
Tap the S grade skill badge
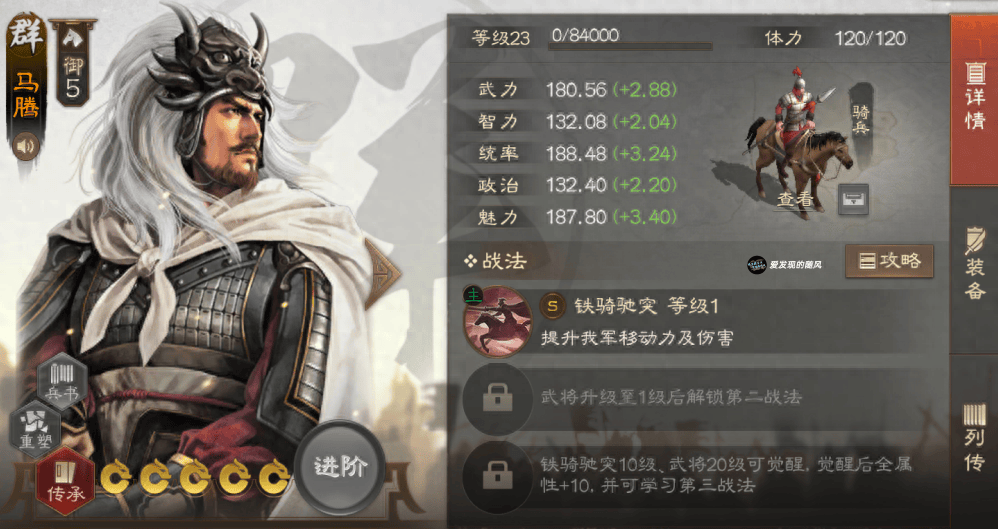(552, 306)
